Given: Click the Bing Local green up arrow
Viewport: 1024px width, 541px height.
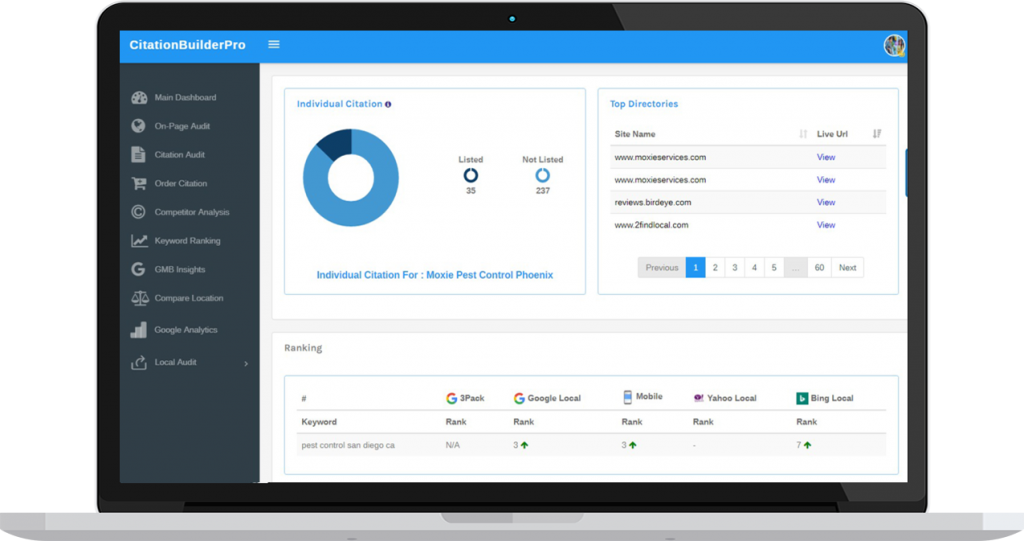Looking at the screenshot, I should click(x=807, y=445).
